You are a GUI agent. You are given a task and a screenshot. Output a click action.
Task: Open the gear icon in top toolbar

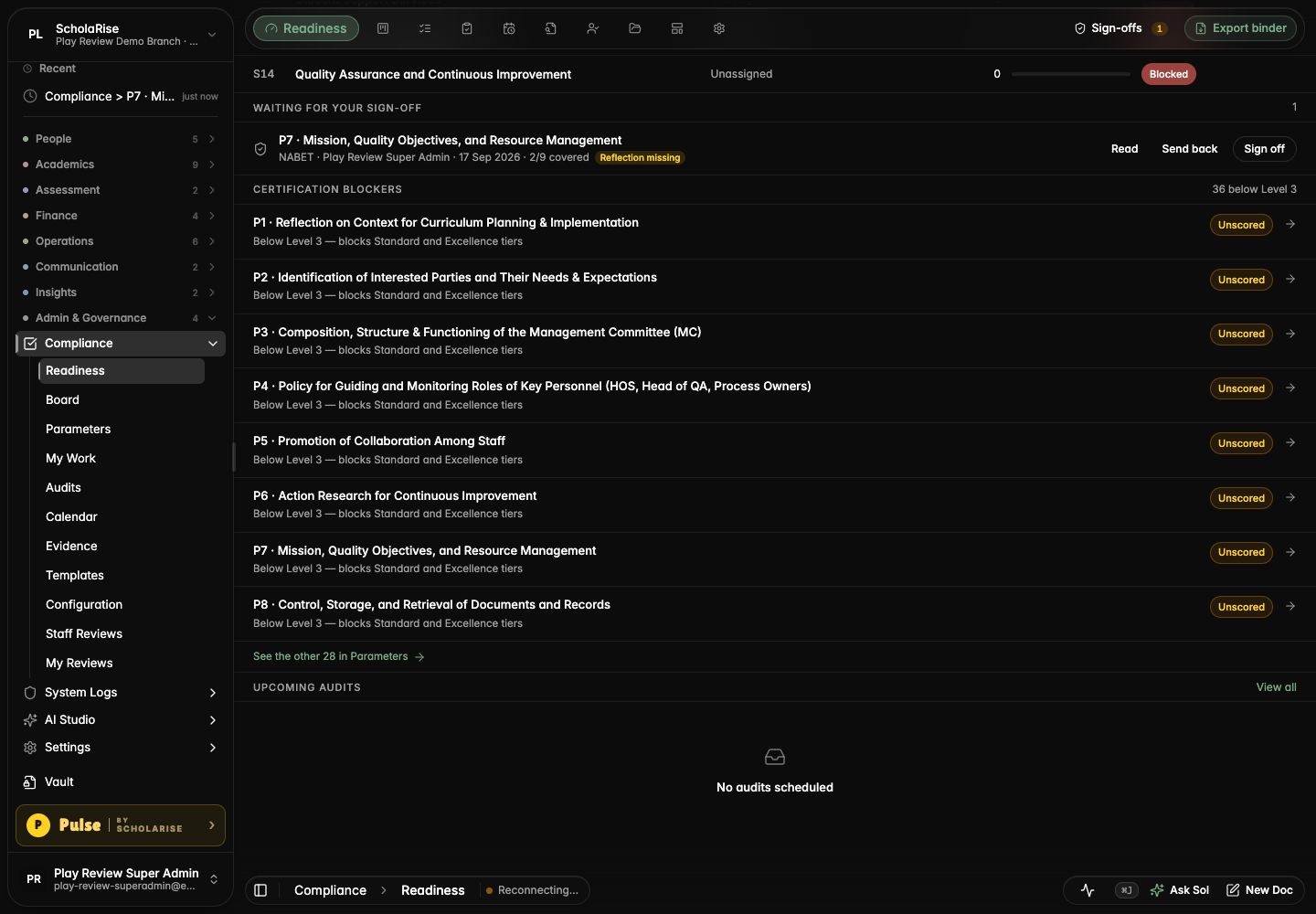[719, 28]
